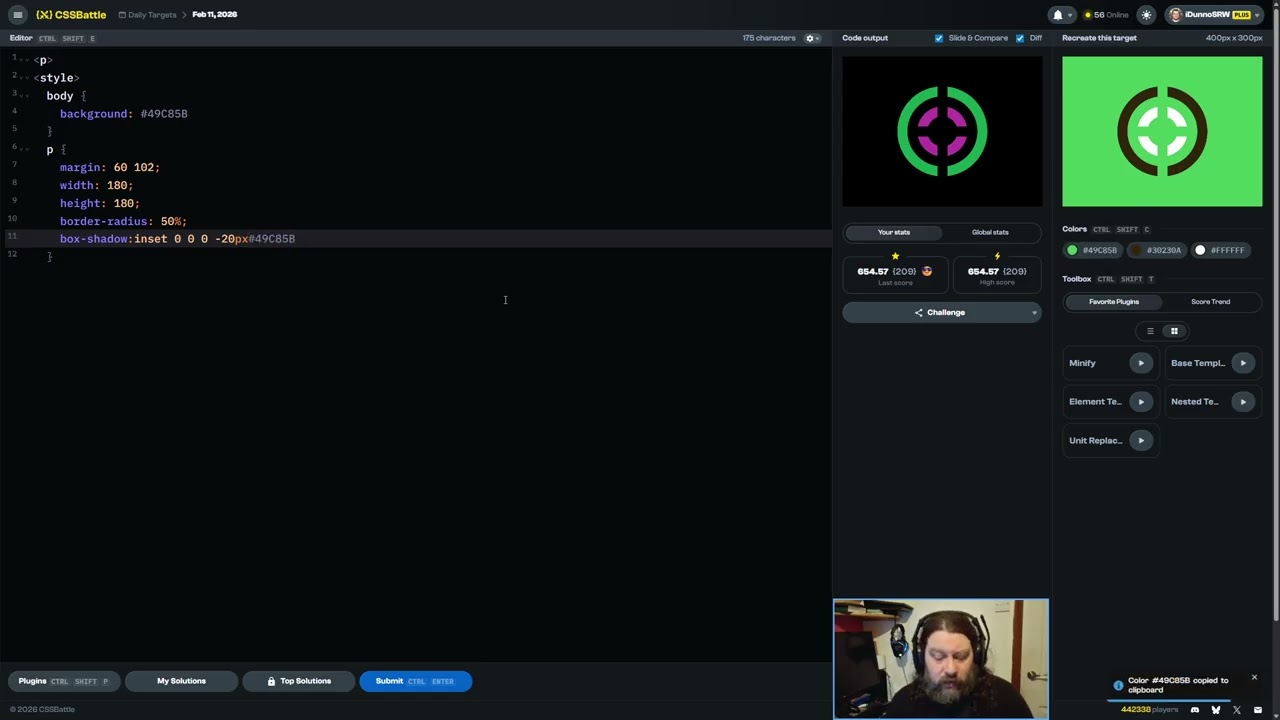Run the Nested Template plugin
The height and width of the screenshot is (720, 1280).
pyautogui.click(x=1242, y=401)
